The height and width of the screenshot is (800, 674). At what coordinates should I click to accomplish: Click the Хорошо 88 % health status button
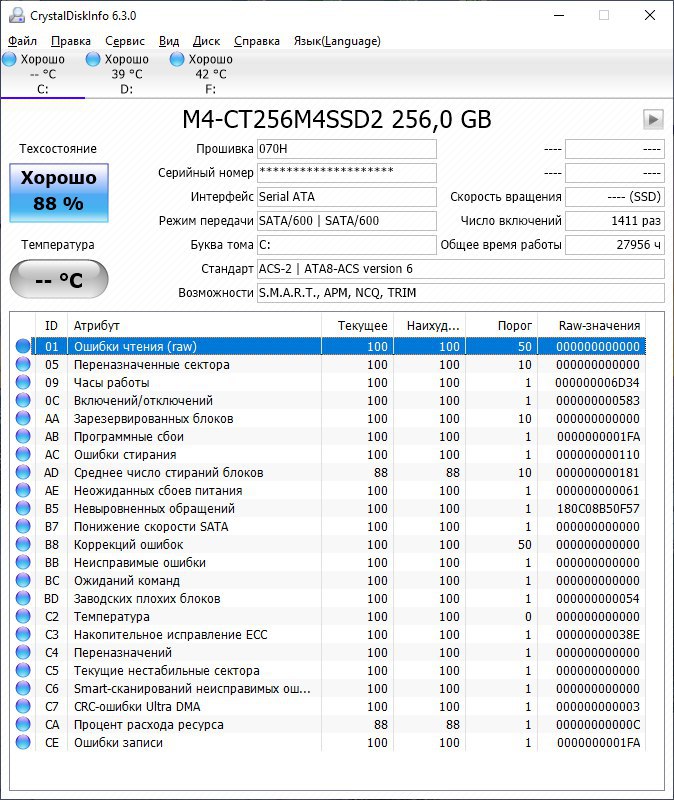59,192
